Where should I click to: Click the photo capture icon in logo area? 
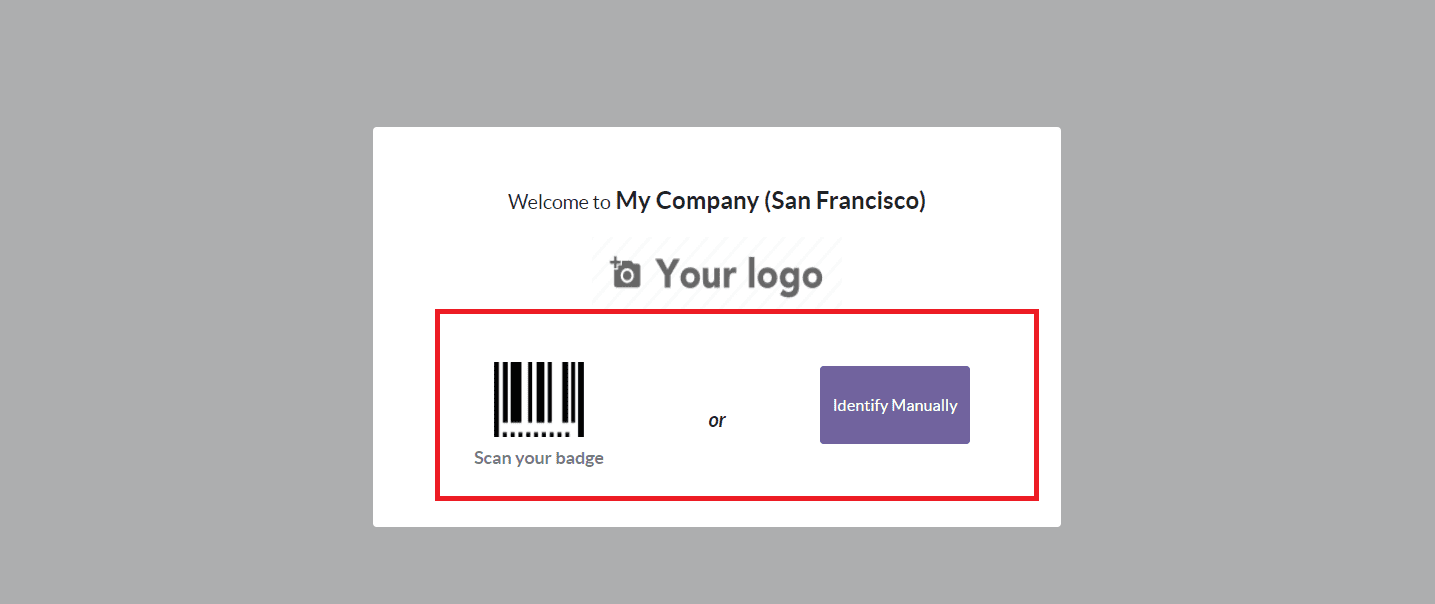coord(625,271)
